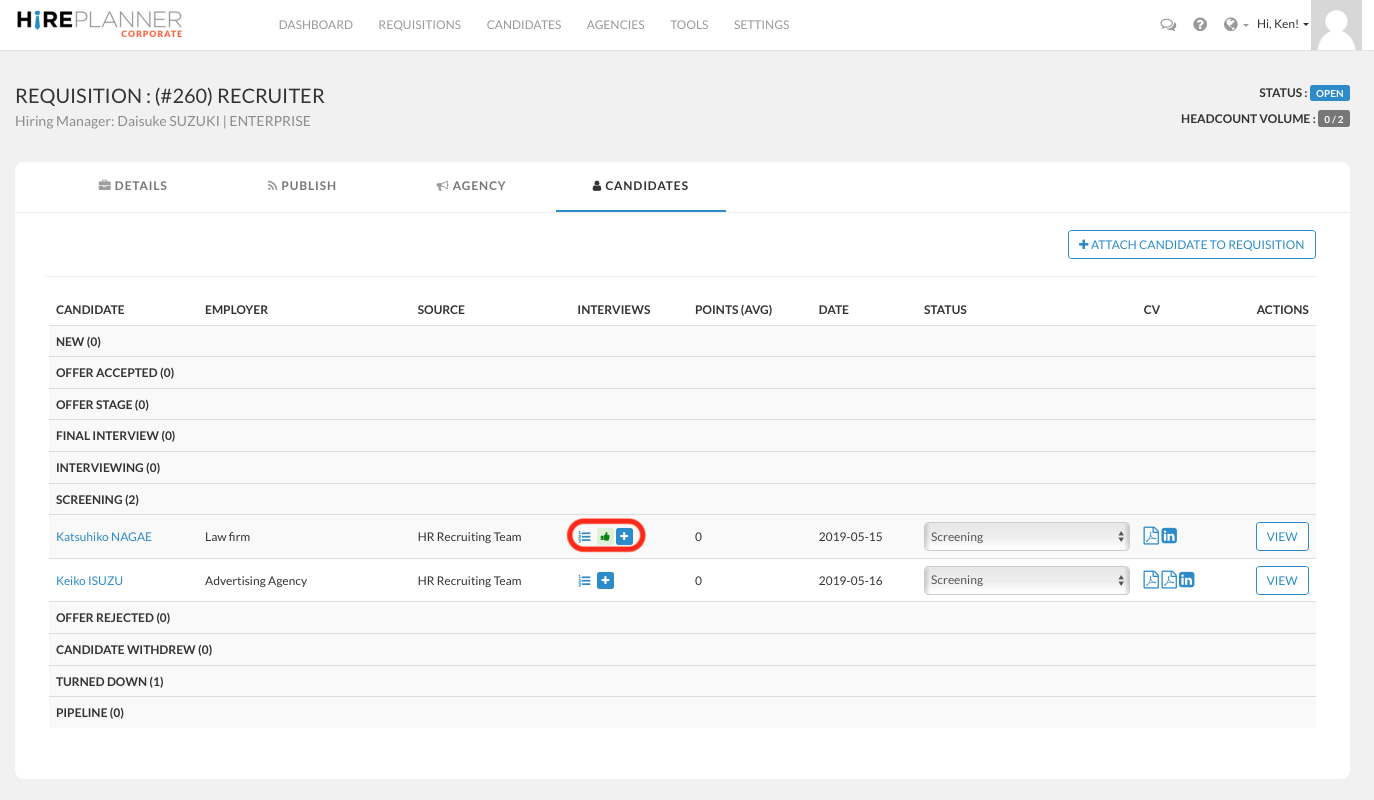Open Katsuhiko NAGAE's interview feedback thumbs-up icon
Image resolution: width=1374 pixels, height=800 pixels.
(x=604, y=536)
